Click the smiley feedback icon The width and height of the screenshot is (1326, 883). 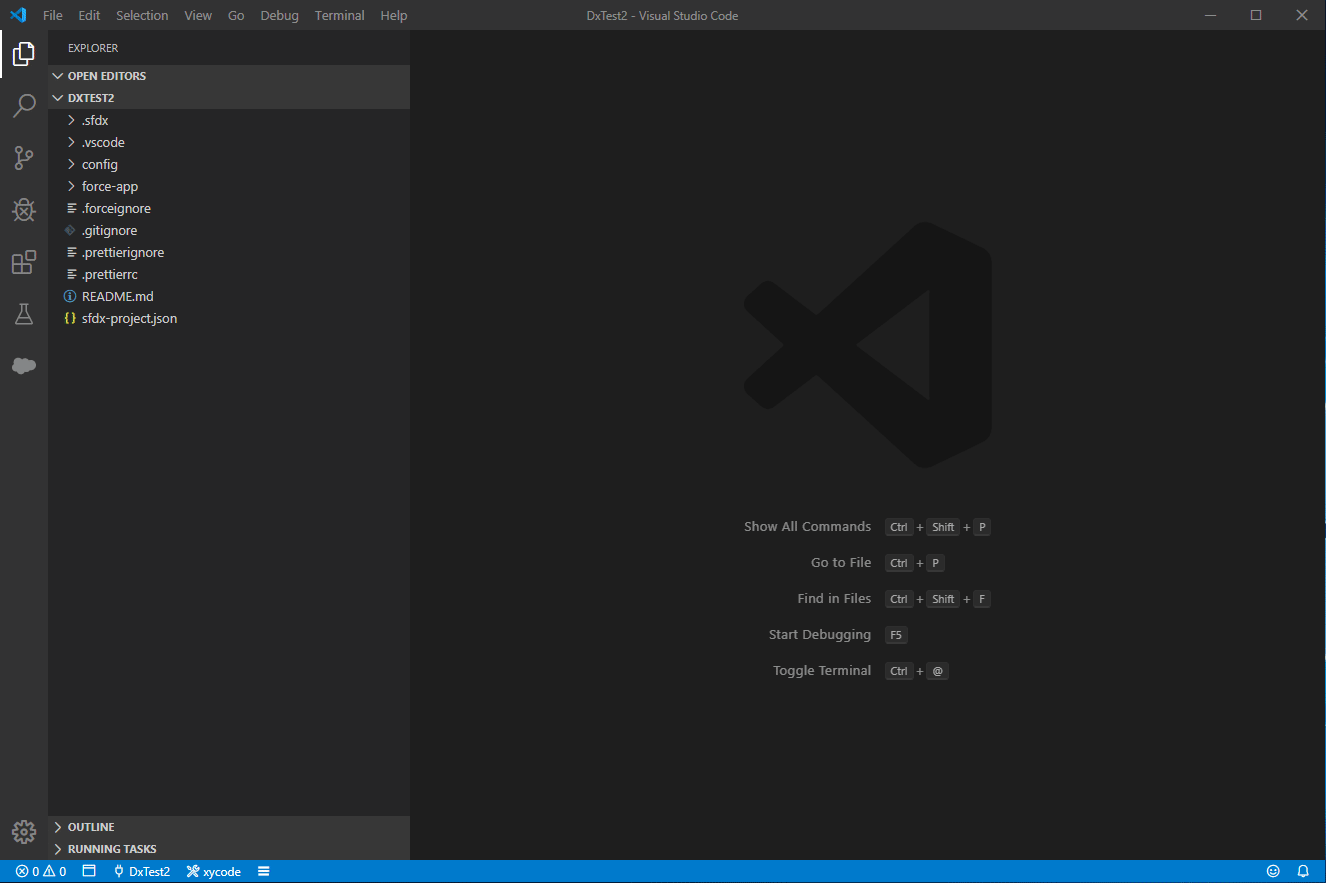click(x=1273, y=871)
